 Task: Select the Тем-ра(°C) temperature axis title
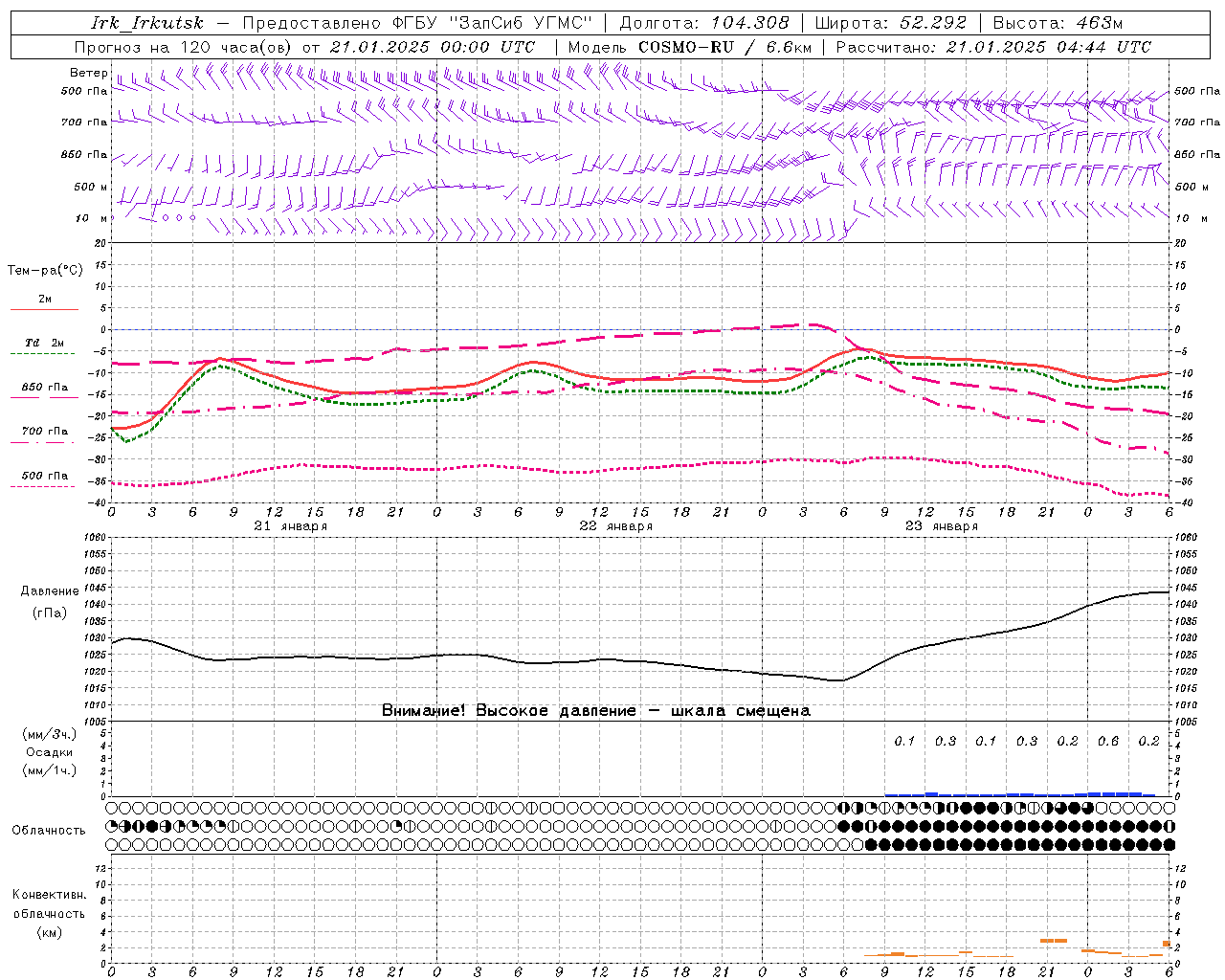pyautogui.click(x=45, y=271)
